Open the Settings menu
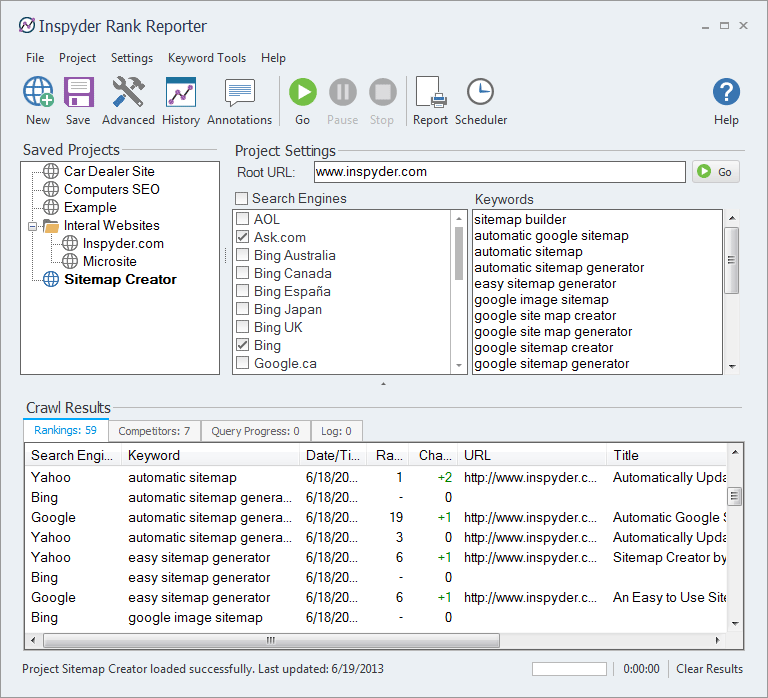This screenshot has height=698, width=768. pyautogui.click(x=132, y=58)
